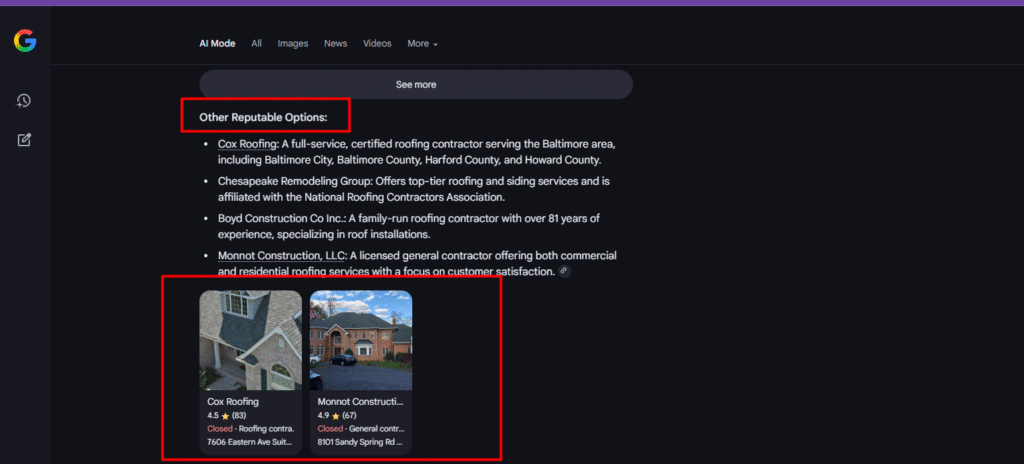
Task: Open the Images tab
Action: coord(293,44)
